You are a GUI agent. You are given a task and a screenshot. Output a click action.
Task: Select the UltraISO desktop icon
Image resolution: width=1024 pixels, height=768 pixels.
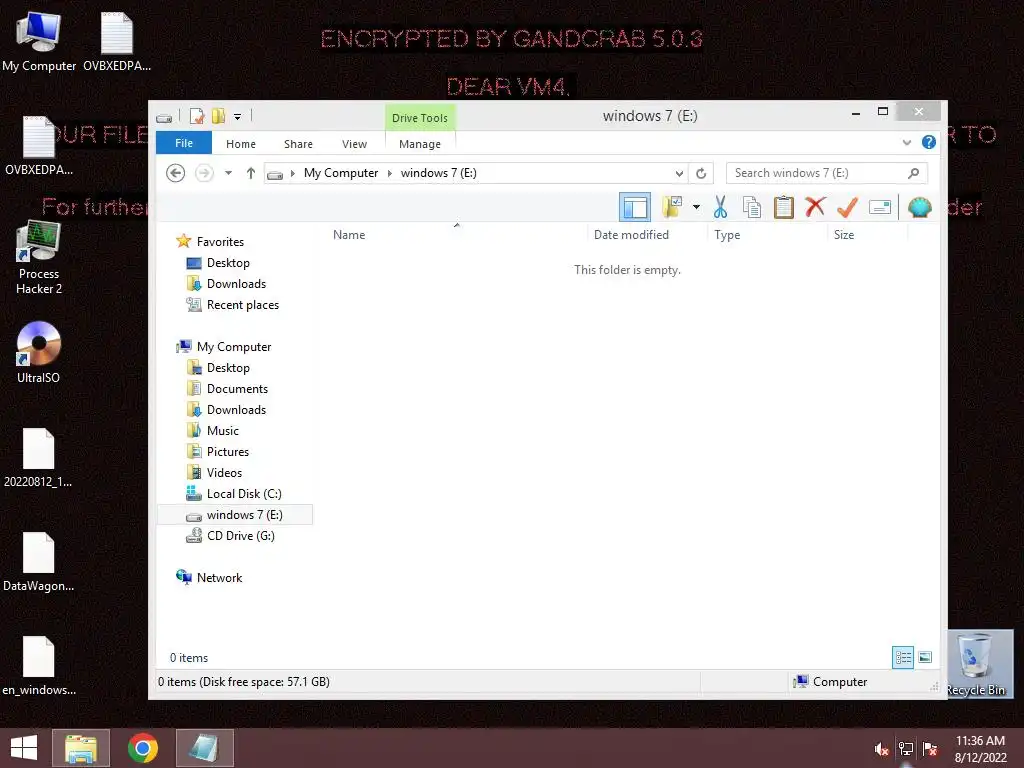39,353
